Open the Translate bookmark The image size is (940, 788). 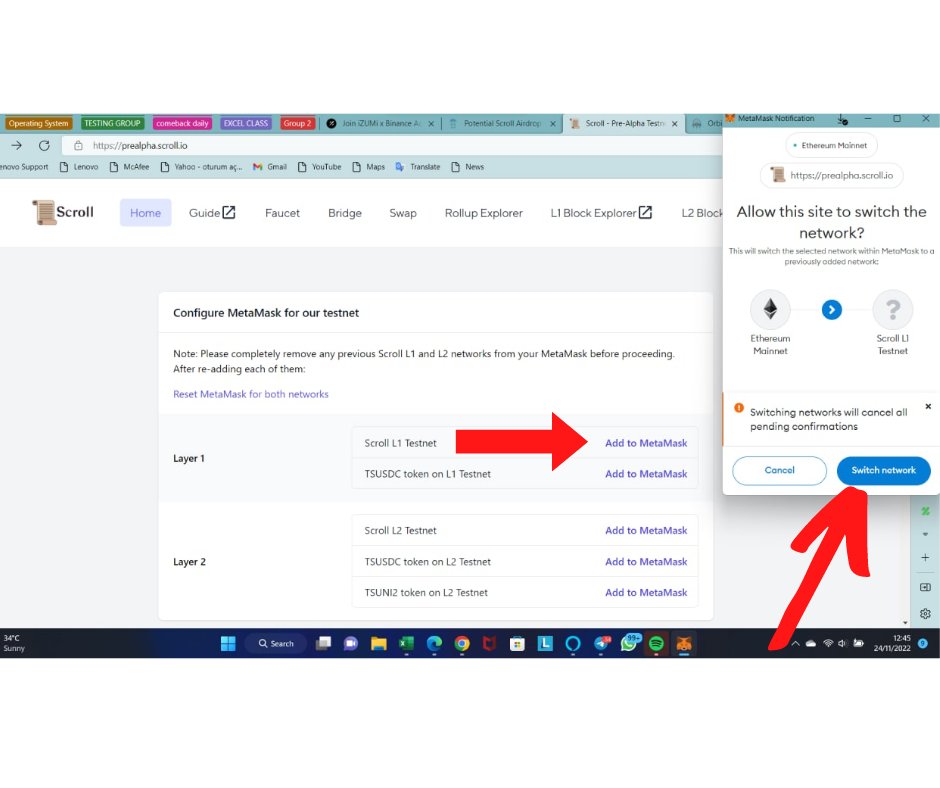tap(418, 167)
